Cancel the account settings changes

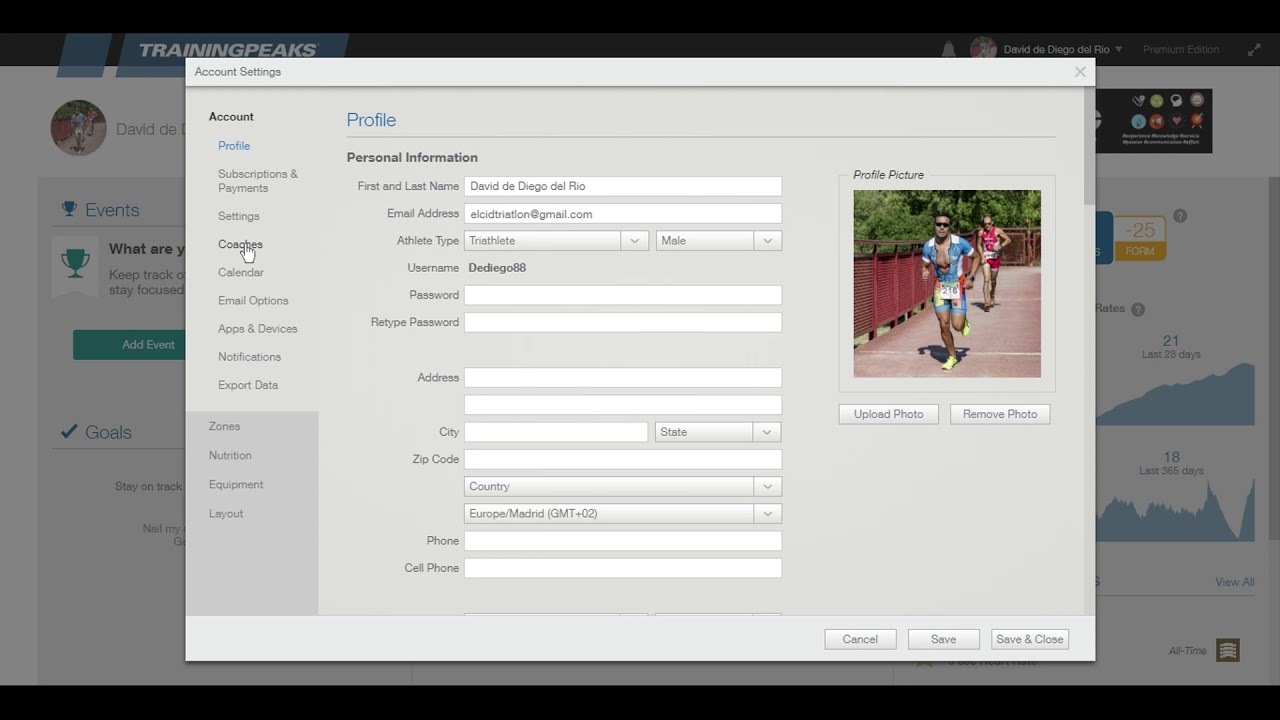(x=860, y=639)
